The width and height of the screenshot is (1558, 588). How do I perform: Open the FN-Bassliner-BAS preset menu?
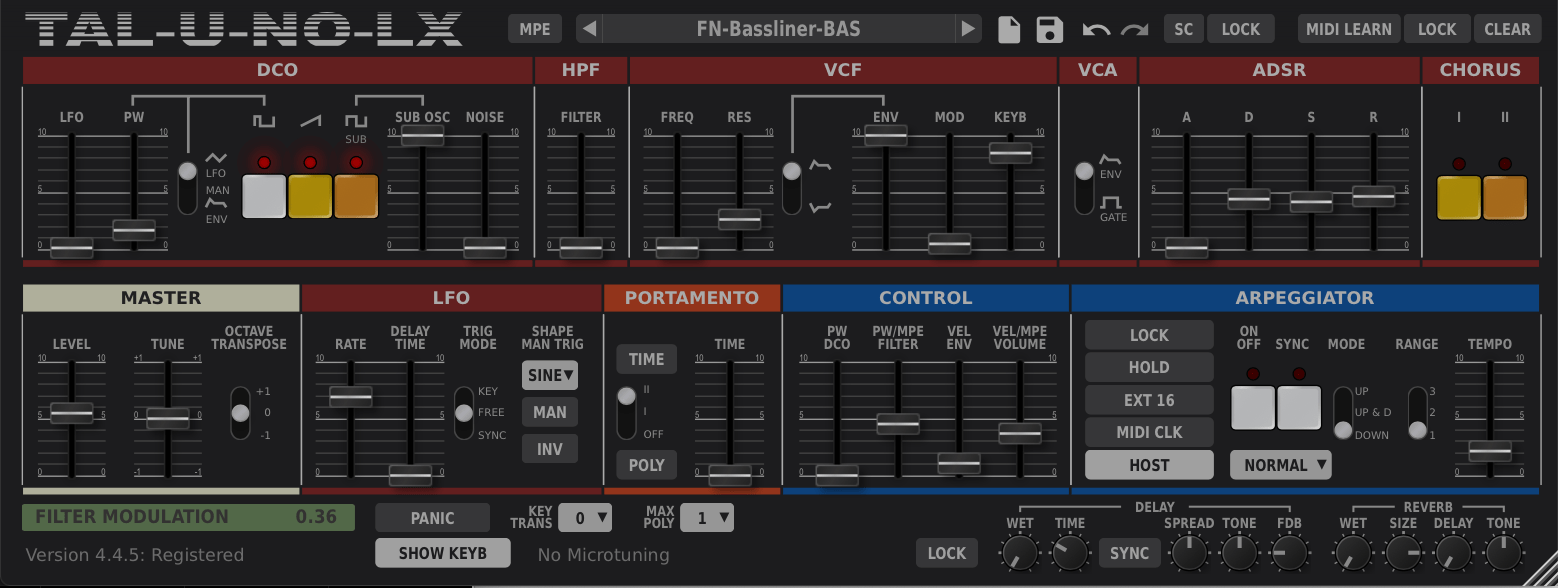[778, 29]
